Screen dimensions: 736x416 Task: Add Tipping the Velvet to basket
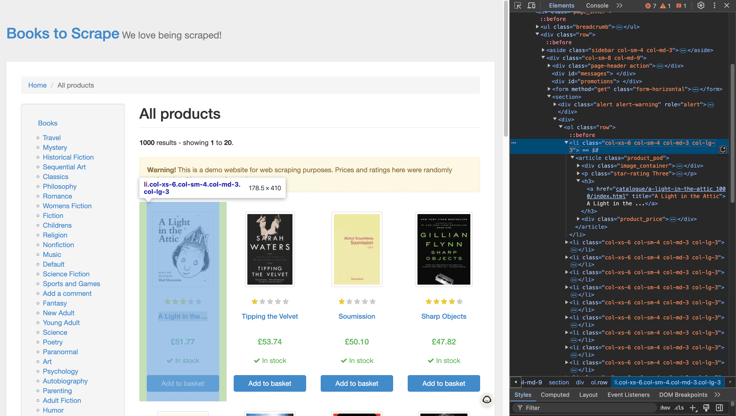pyautogui.click(x=270, y=383)
